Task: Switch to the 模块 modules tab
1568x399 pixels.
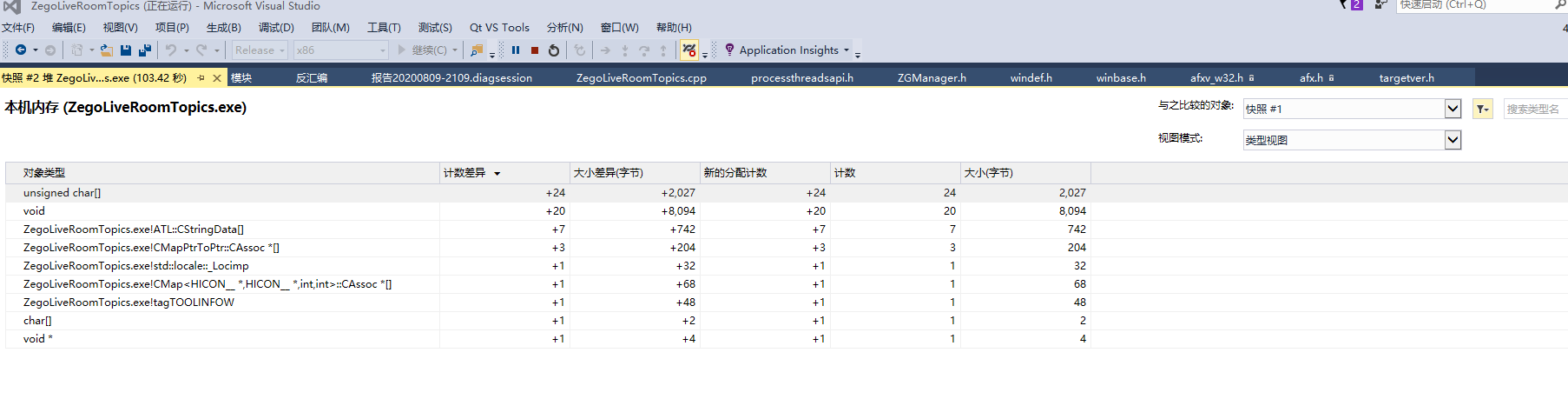Action: (x=241, y=78)
